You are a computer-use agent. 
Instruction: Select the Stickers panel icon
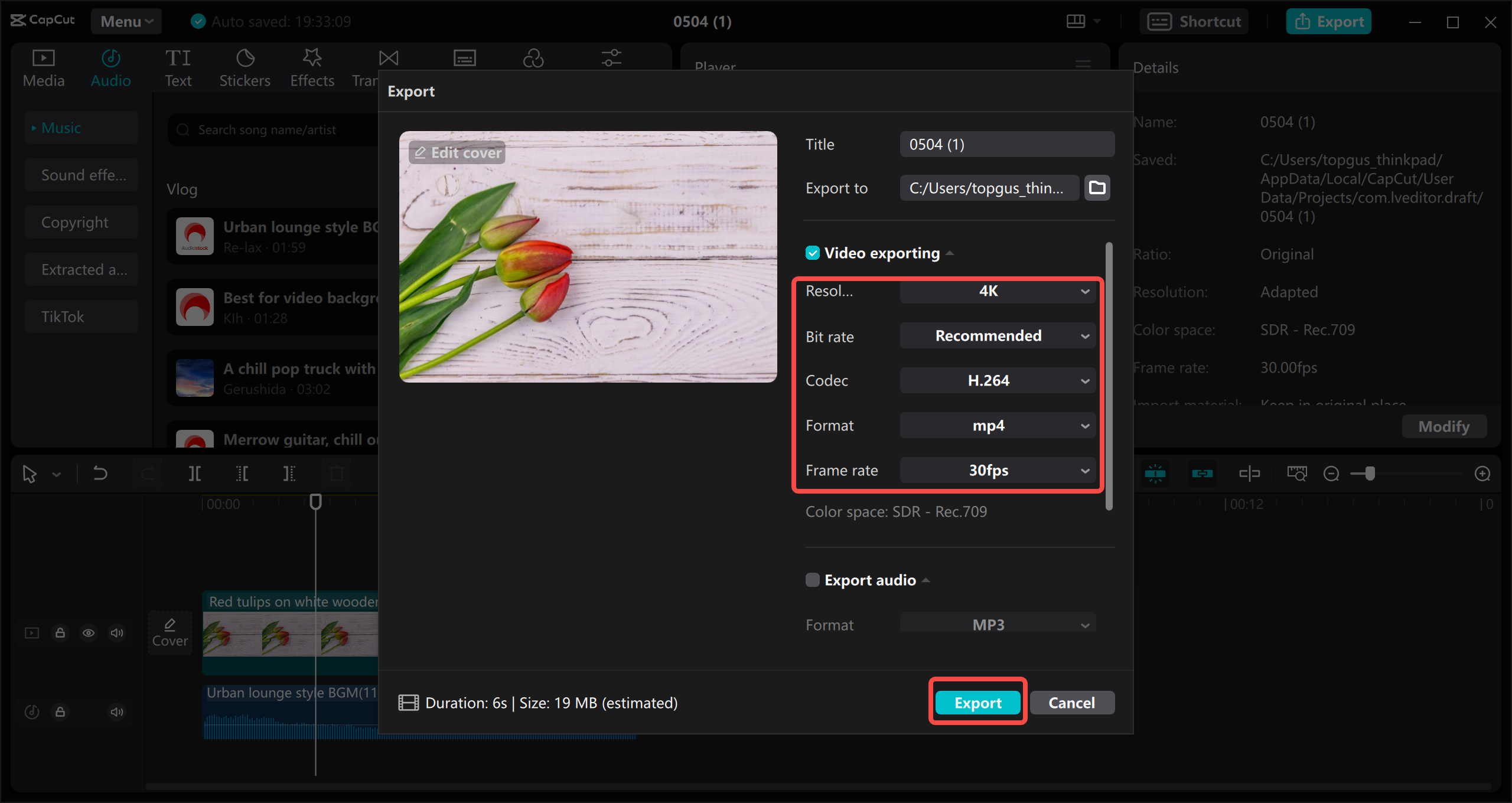245,66
